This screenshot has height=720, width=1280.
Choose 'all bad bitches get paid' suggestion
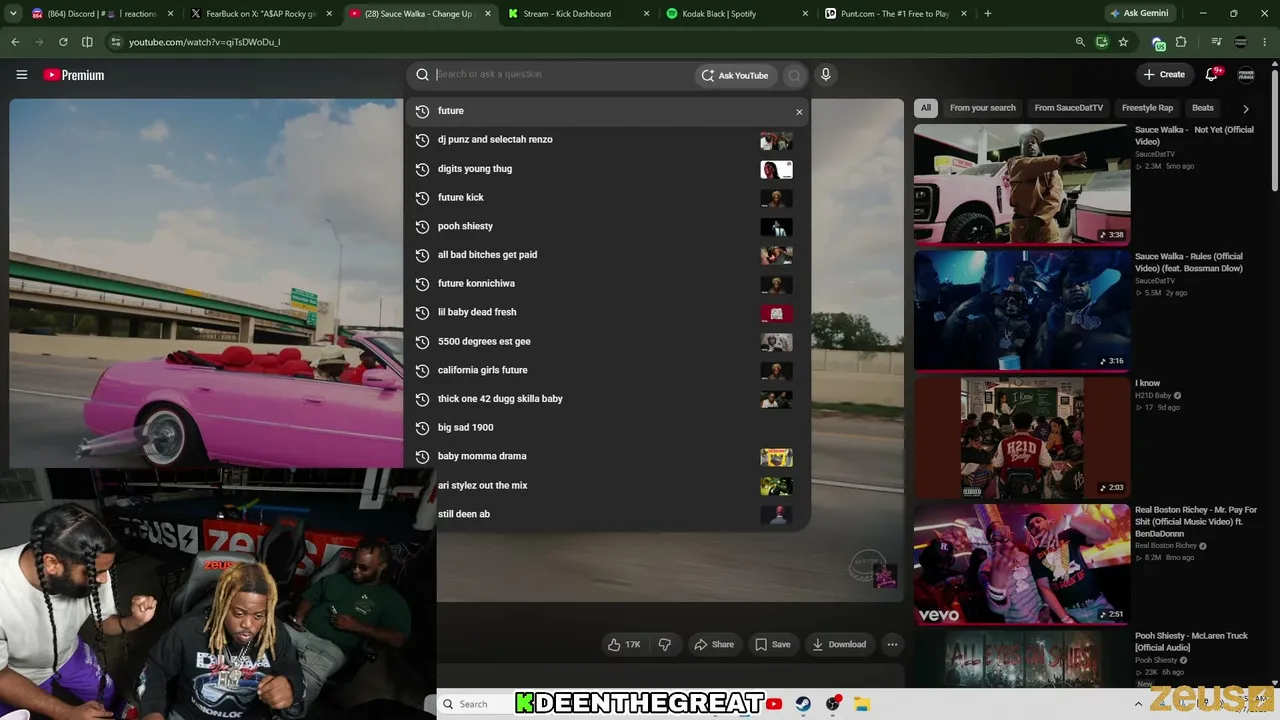pyautogui.click(x=607, y=255)
